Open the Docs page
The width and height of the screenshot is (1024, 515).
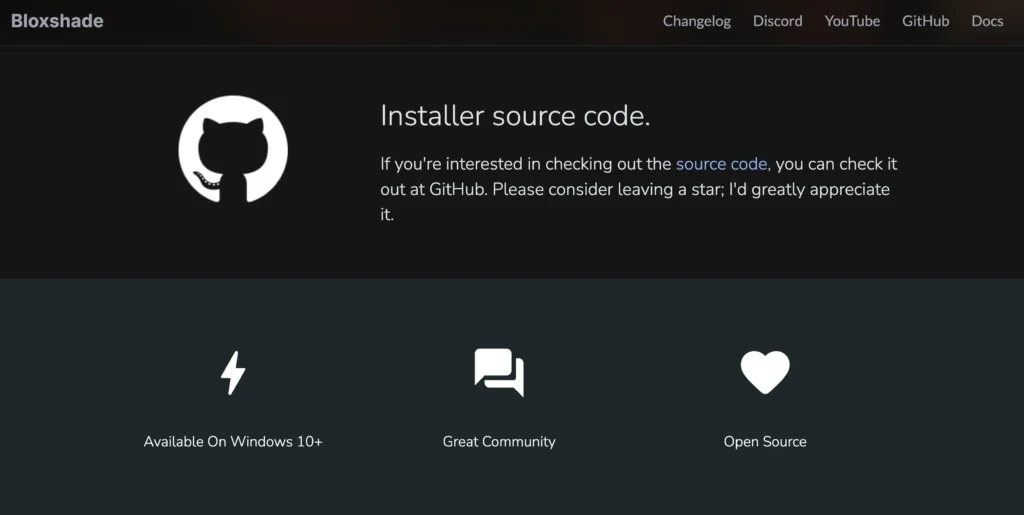click(x=987, y=21)
